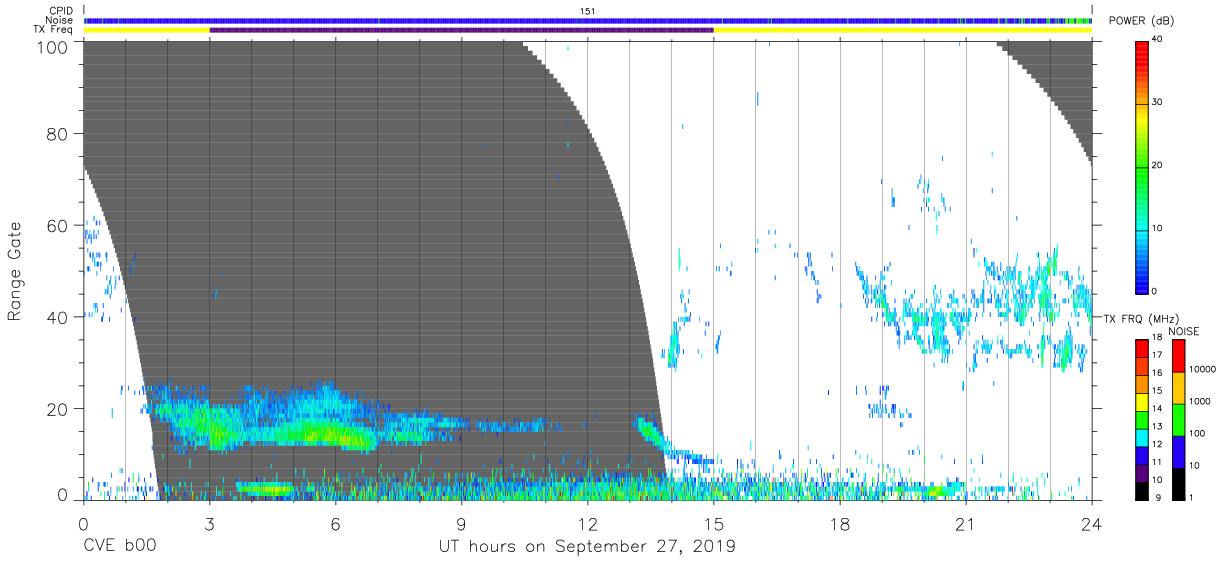Click the UT hours on September 27, 2019 title
The width and height of the screenshot is (1228, 567).
(x=587, y=547)
